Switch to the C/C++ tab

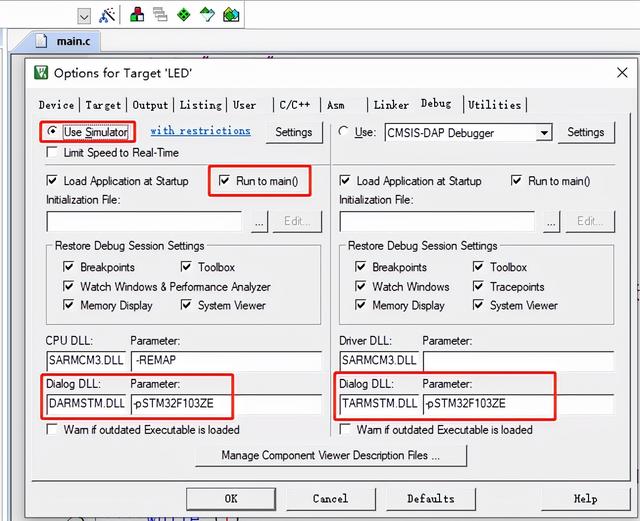click(x=294, y=105)
